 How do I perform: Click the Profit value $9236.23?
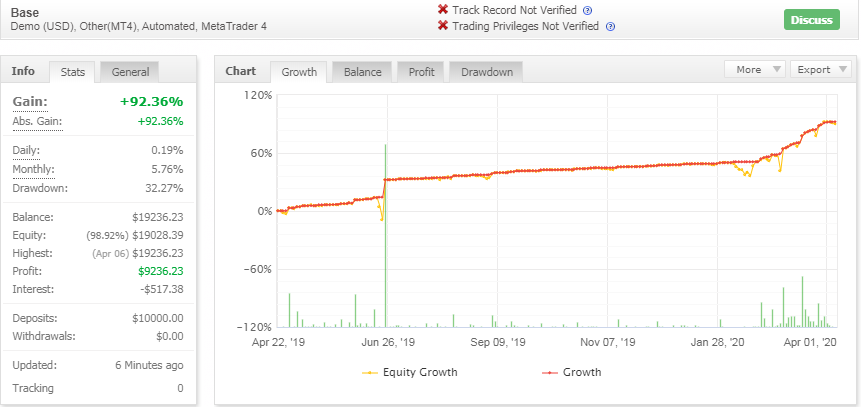(160, 271)
